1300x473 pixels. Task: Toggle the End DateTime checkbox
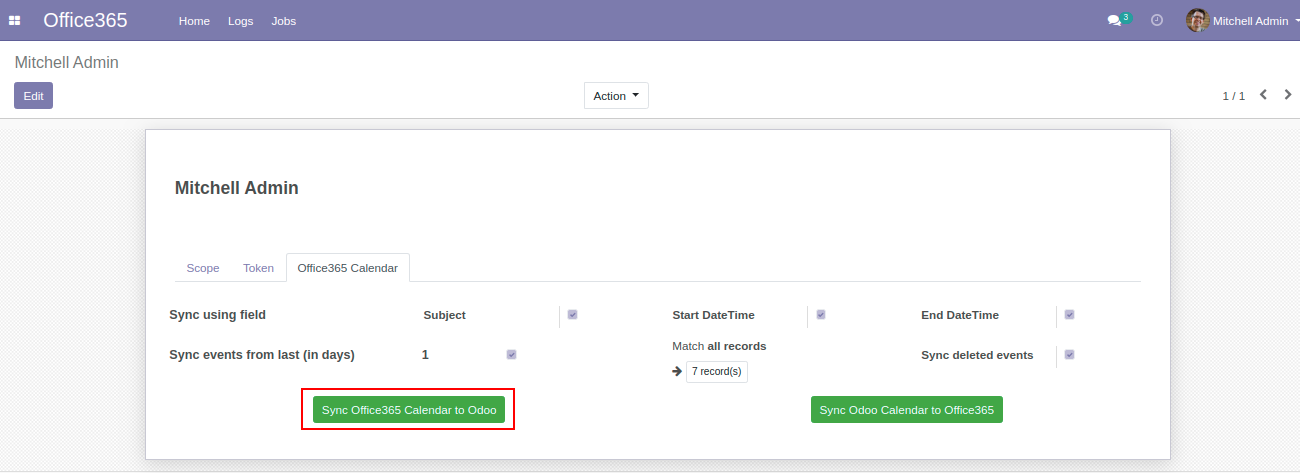pyautogui.click(x=1069, y=315)
